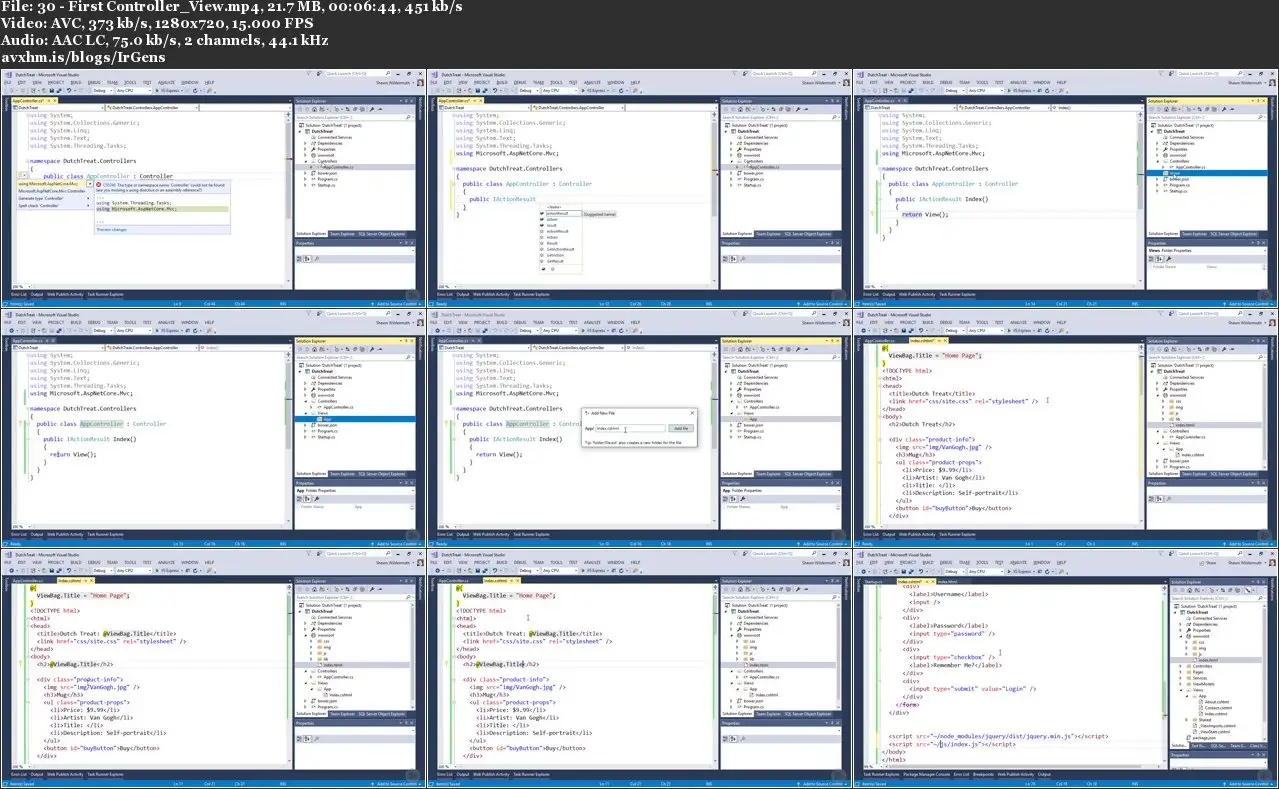
Task: Collapse the Controllers folder in error-popup frame
Action: (305, 161)
